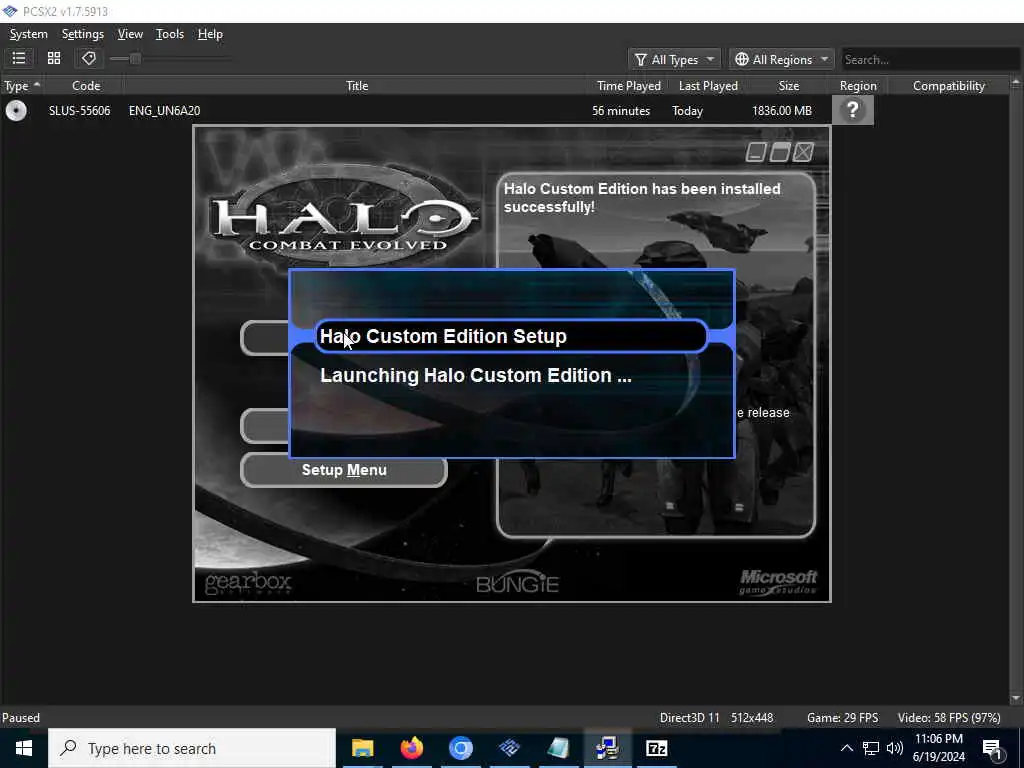1024x768 pixels.
Task: Open the View menu
Action: (130, 34)
